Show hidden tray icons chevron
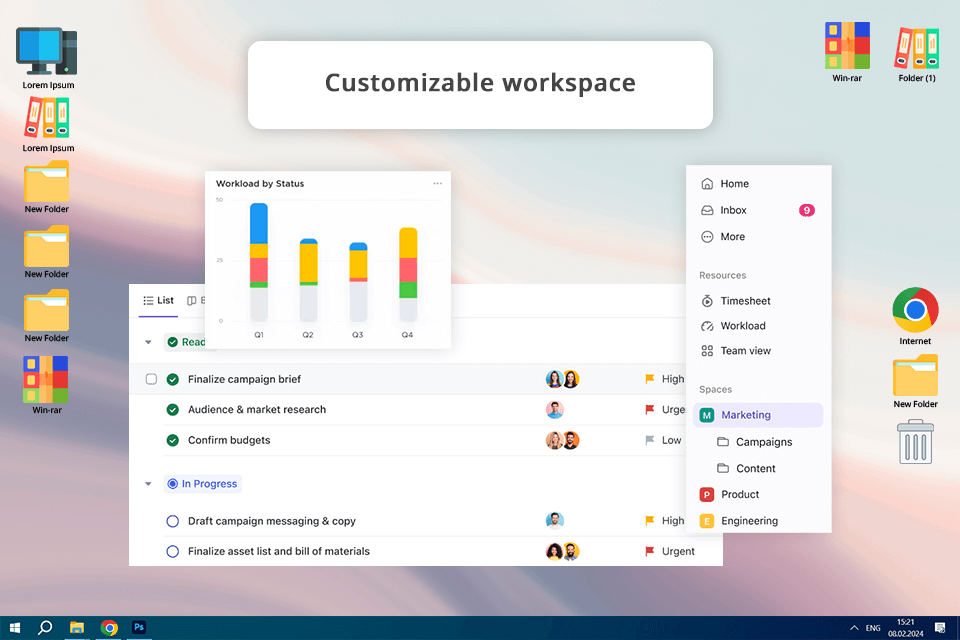The image size is (960, 640). click(x=854, y=628)
